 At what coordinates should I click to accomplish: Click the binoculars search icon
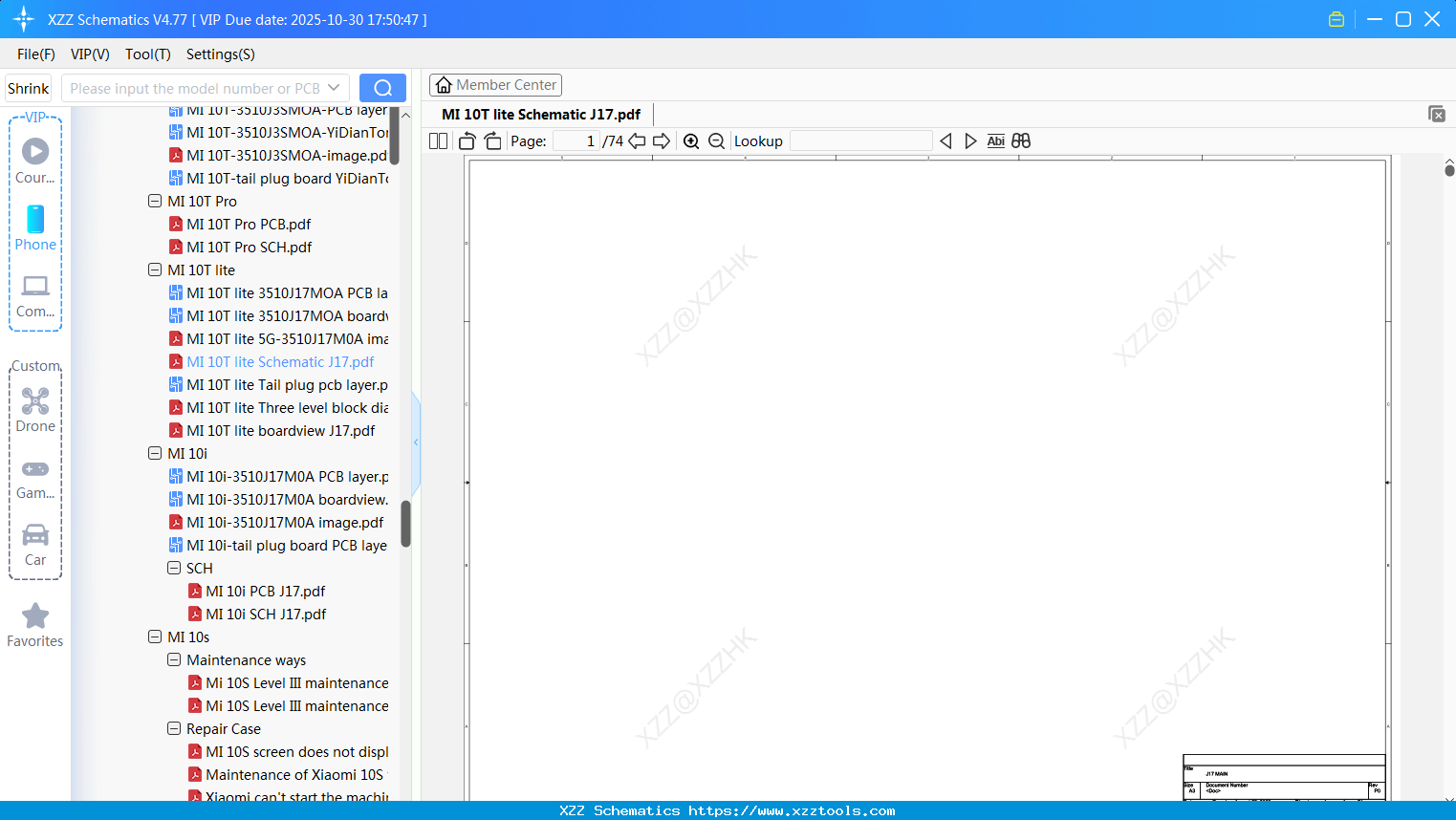[1021, 141]
